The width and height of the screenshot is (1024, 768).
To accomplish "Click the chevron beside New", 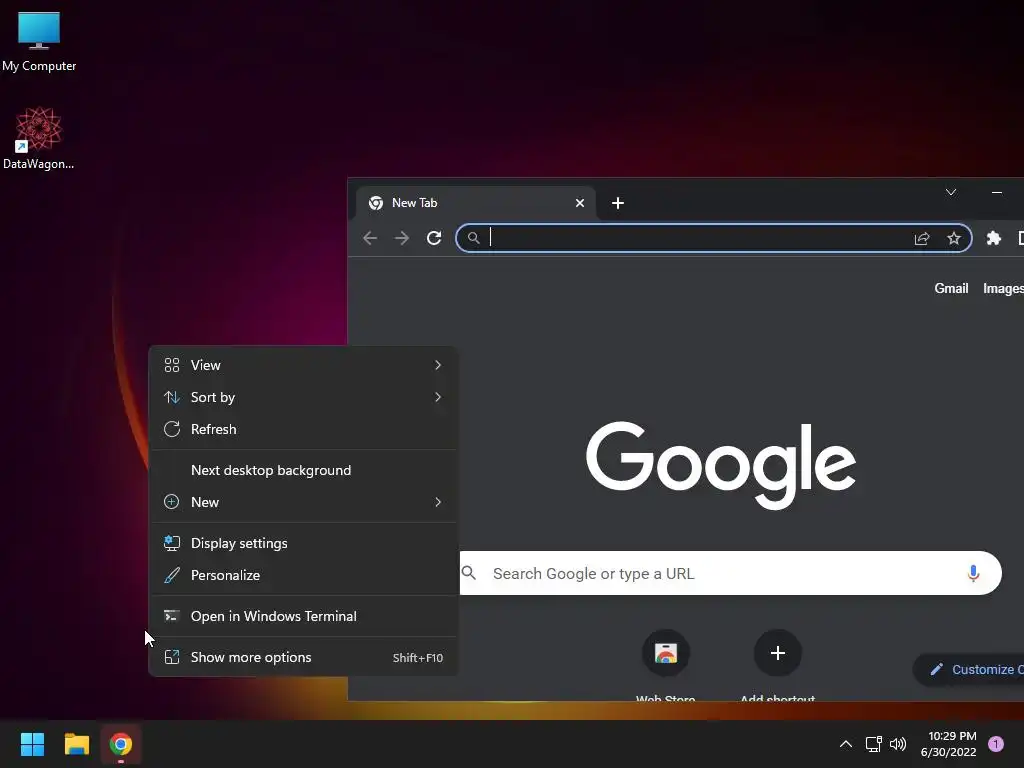I will point(438,502).
